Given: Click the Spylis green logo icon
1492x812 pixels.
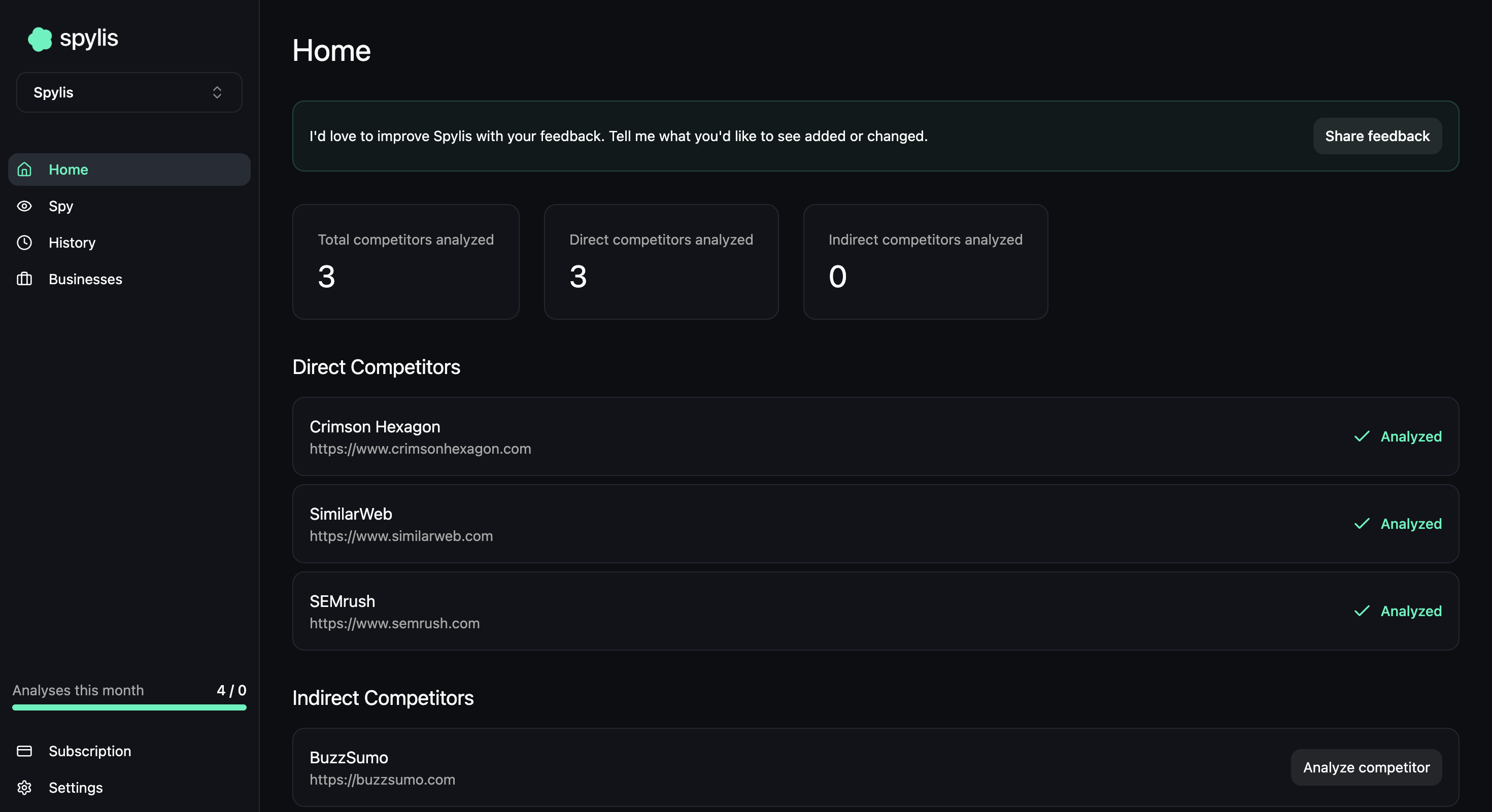Looking at the screenshot, I should (x=40, y=40).
